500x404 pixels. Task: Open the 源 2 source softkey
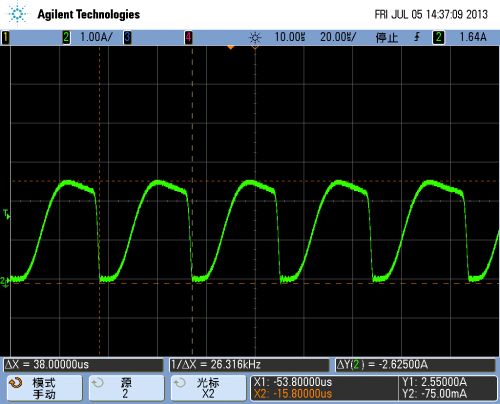click(126, 388)
